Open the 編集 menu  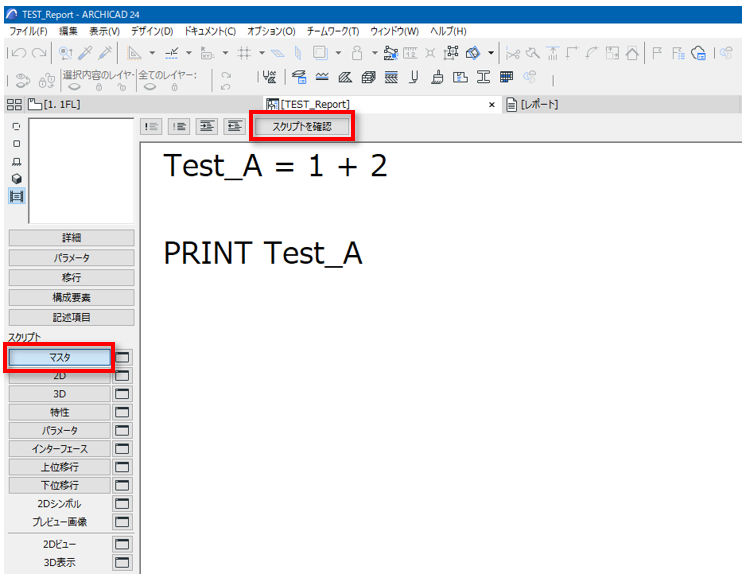coord(68,31)
